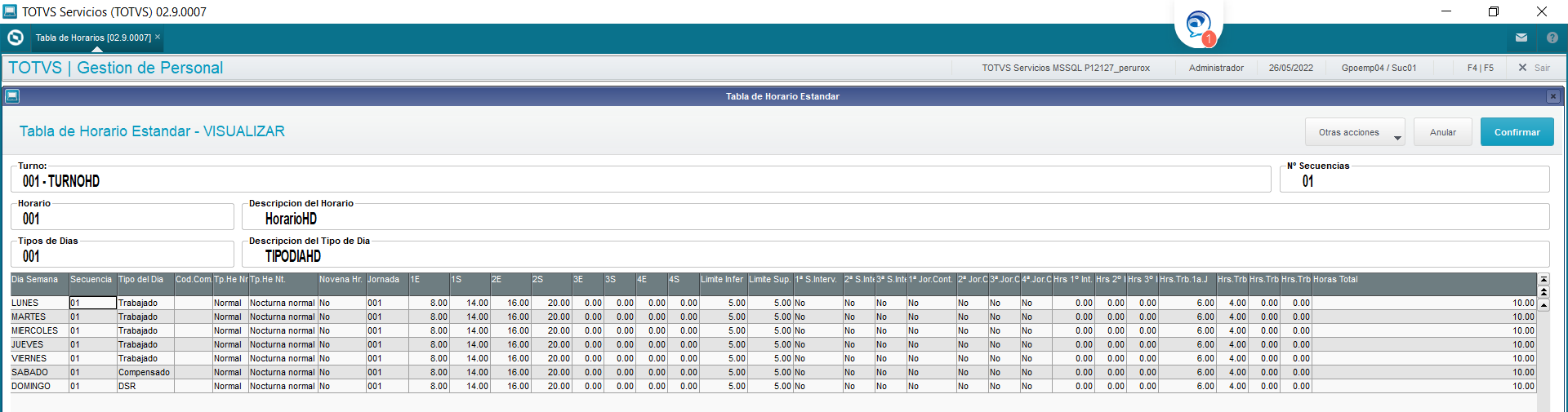Open the chat assistant with notification badge
The image size is (1568, 412).
(x=1199, y=24)
